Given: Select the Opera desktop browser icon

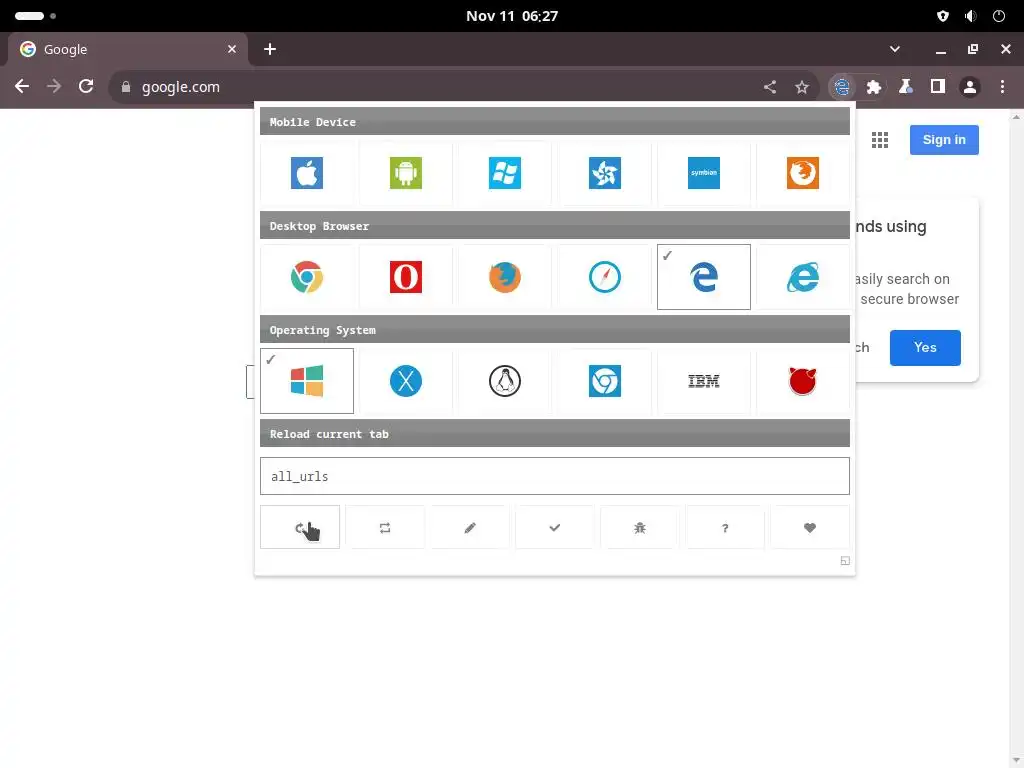Looking at the screenshot, I should point(406,277).
